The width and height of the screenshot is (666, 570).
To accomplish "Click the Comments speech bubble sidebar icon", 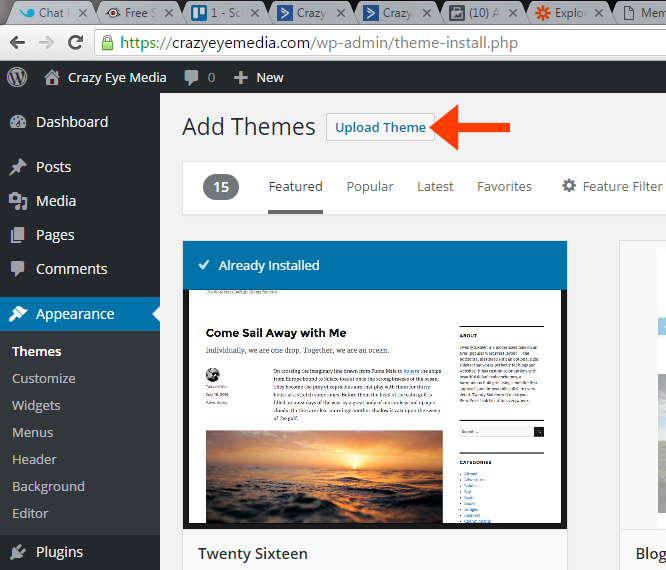I will [18, 269].
